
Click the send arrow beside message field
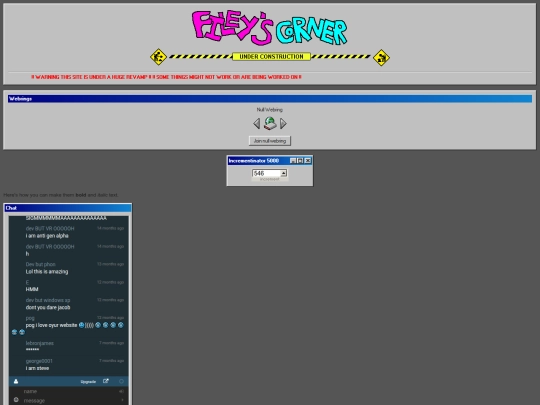(x=122, y=400)
